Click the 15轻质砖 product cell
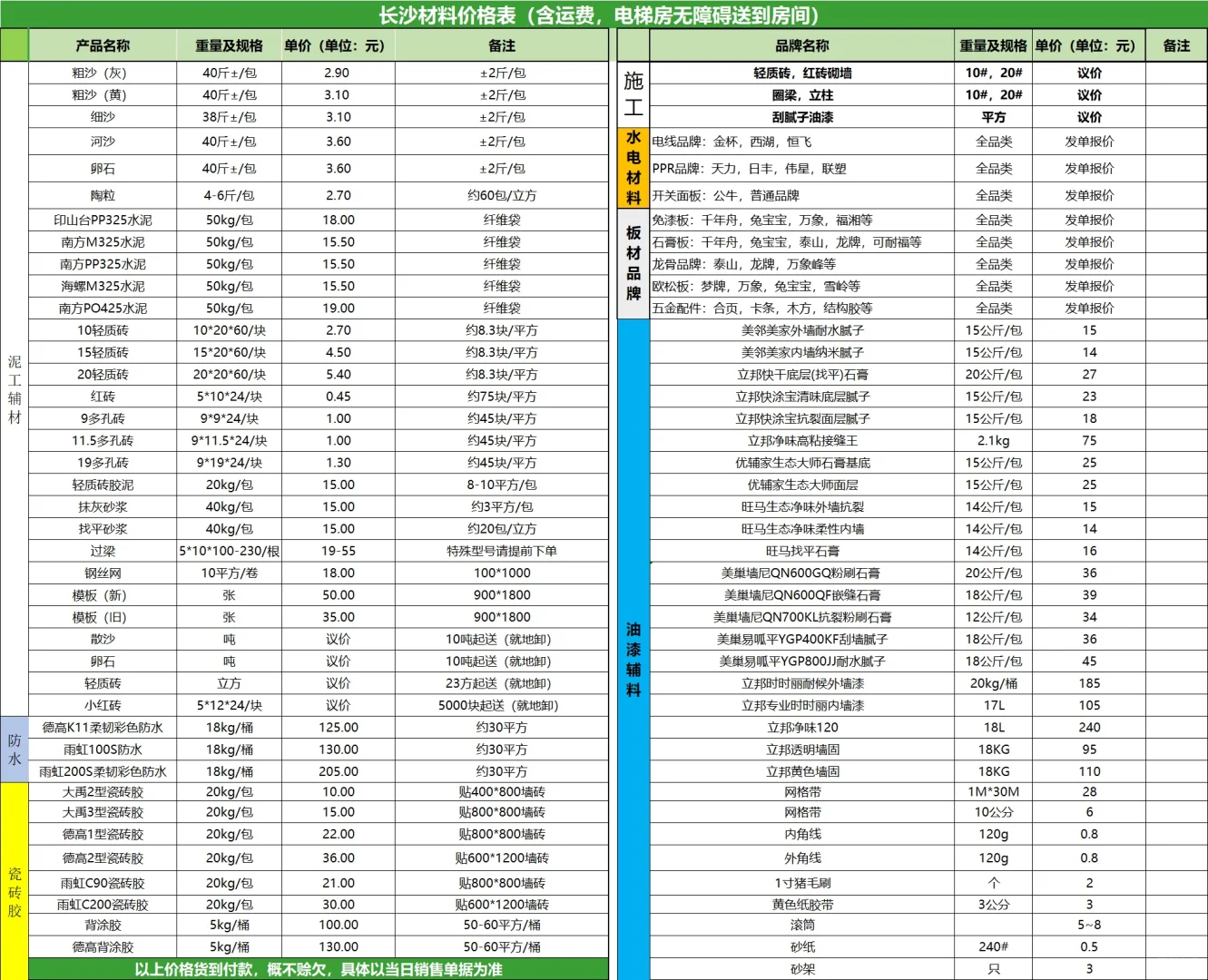This screenshot has height=980, width=1208. (x=103, y=352)
